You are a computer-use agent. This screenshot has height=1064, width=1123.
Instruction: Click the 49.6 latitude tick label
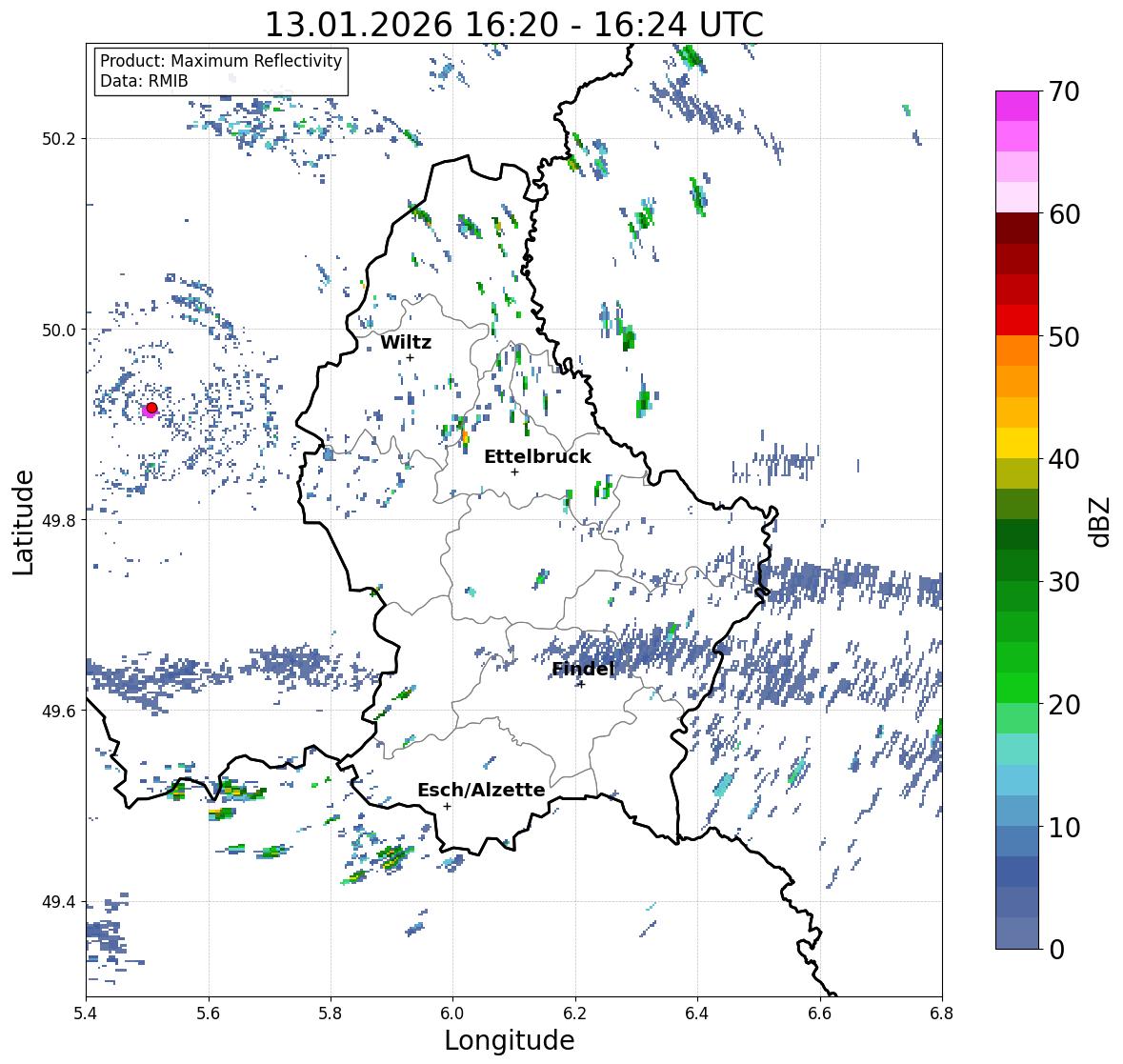[x=59, y=711]
